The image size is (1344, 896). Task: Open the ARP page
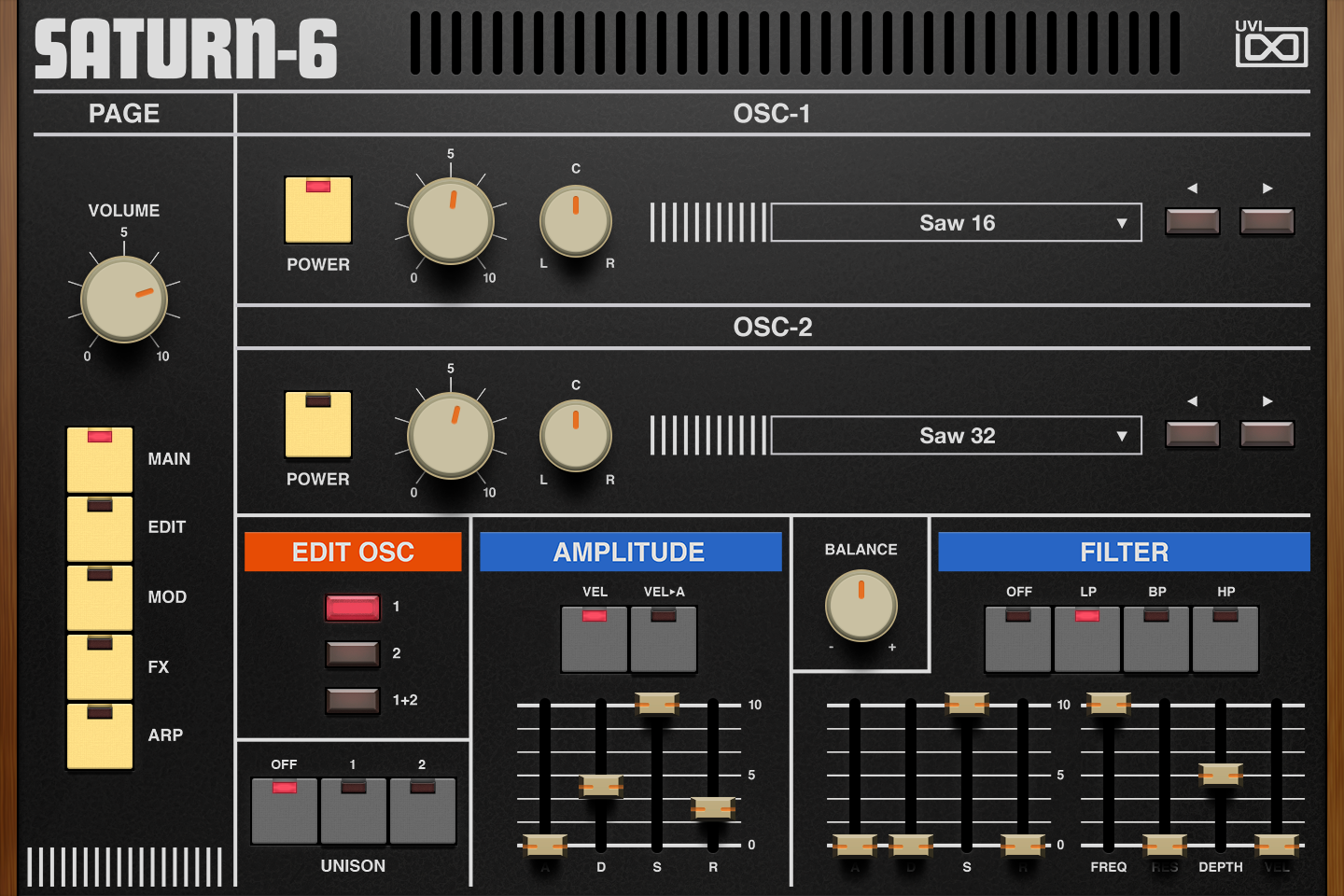(x=99, y=735)
